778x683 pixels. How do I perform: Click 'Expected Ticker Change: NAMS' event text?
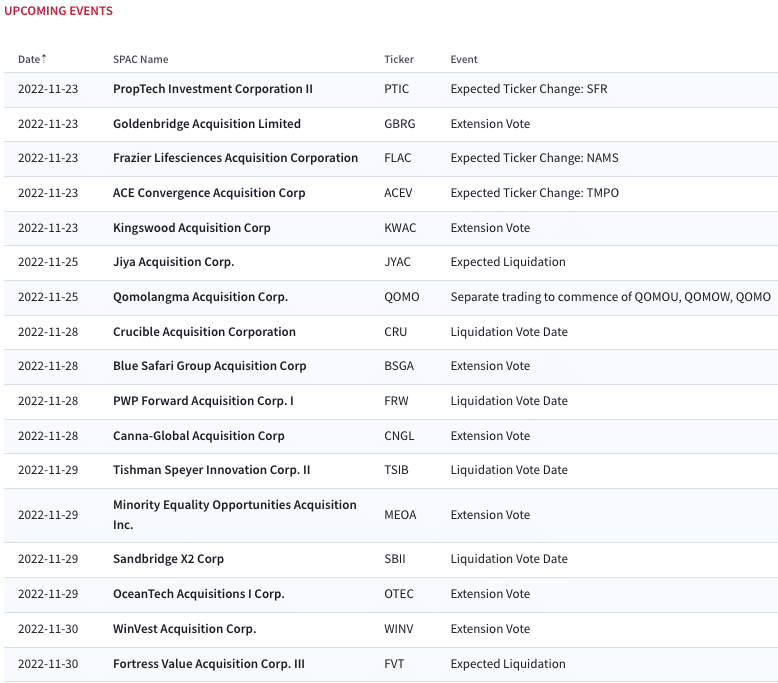click(534, 158)
